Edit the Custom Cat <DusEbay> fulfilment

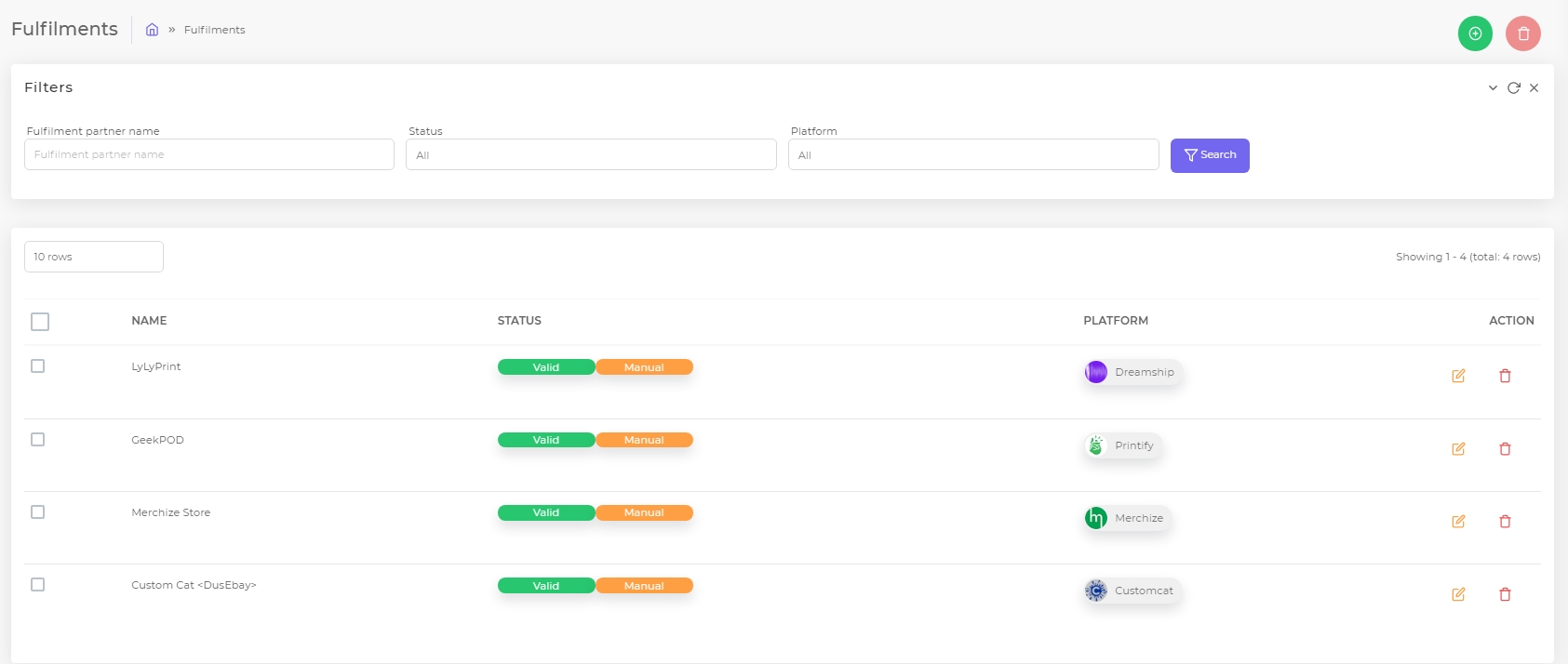pyautogui.click(x=1458, y=594)
